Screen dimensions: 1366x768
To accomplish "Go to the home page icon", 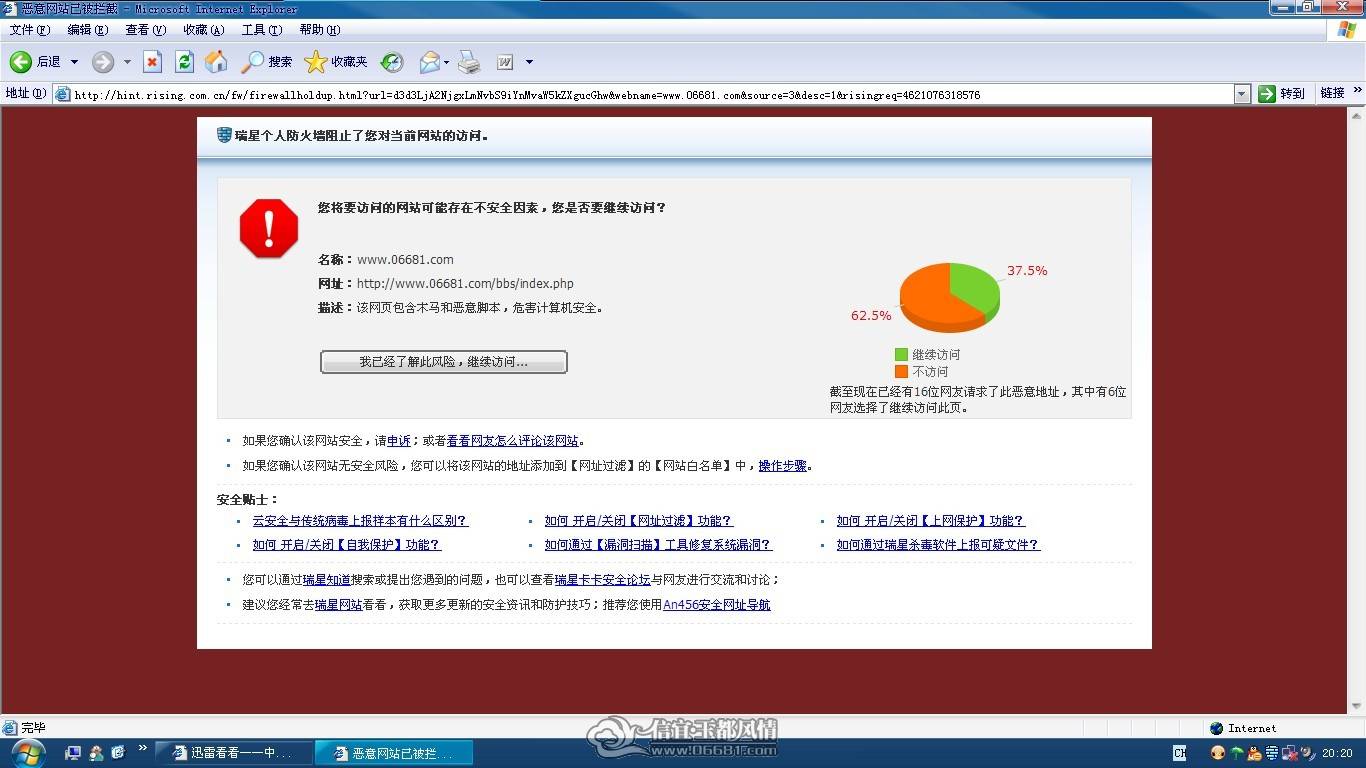I will click(x=216, y=62).
